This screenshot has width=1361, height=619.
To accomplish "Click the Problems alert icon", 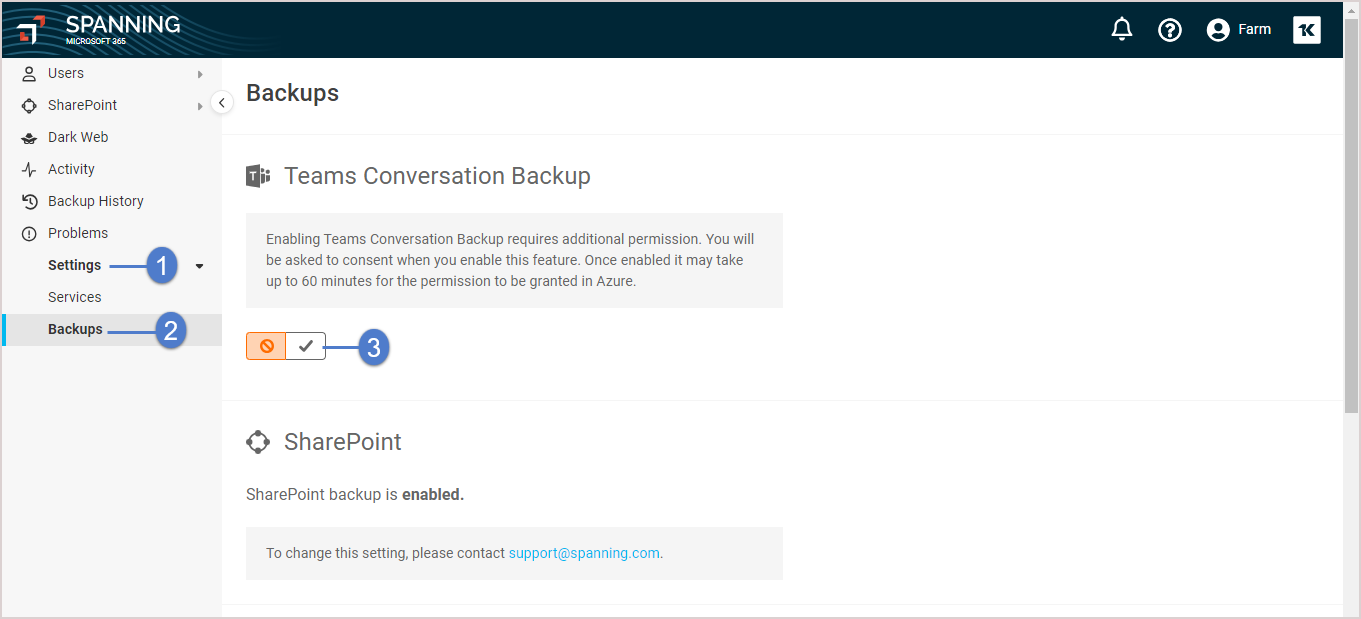I will click(29, 233).
